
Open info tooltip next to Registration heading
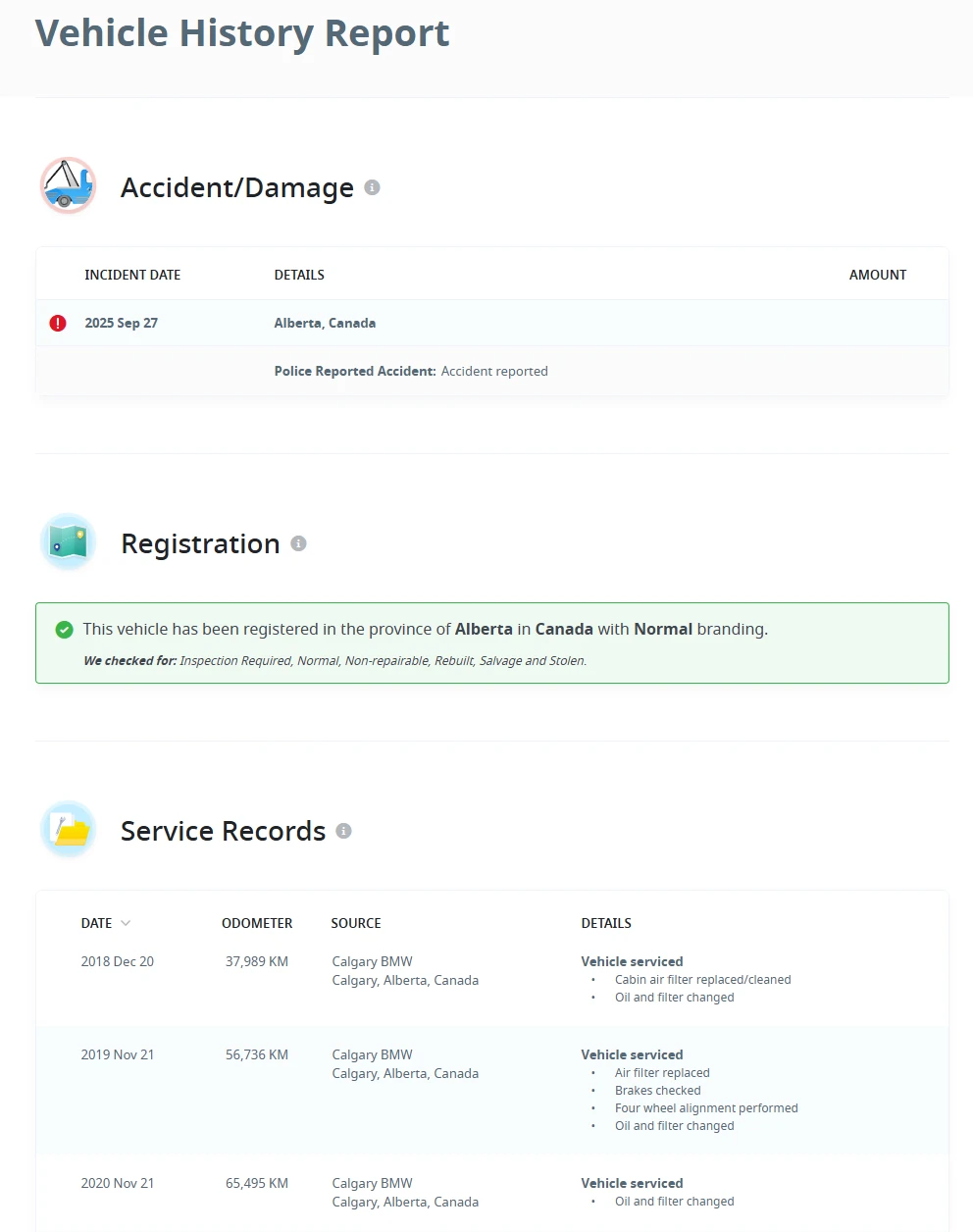click(298, 543)
